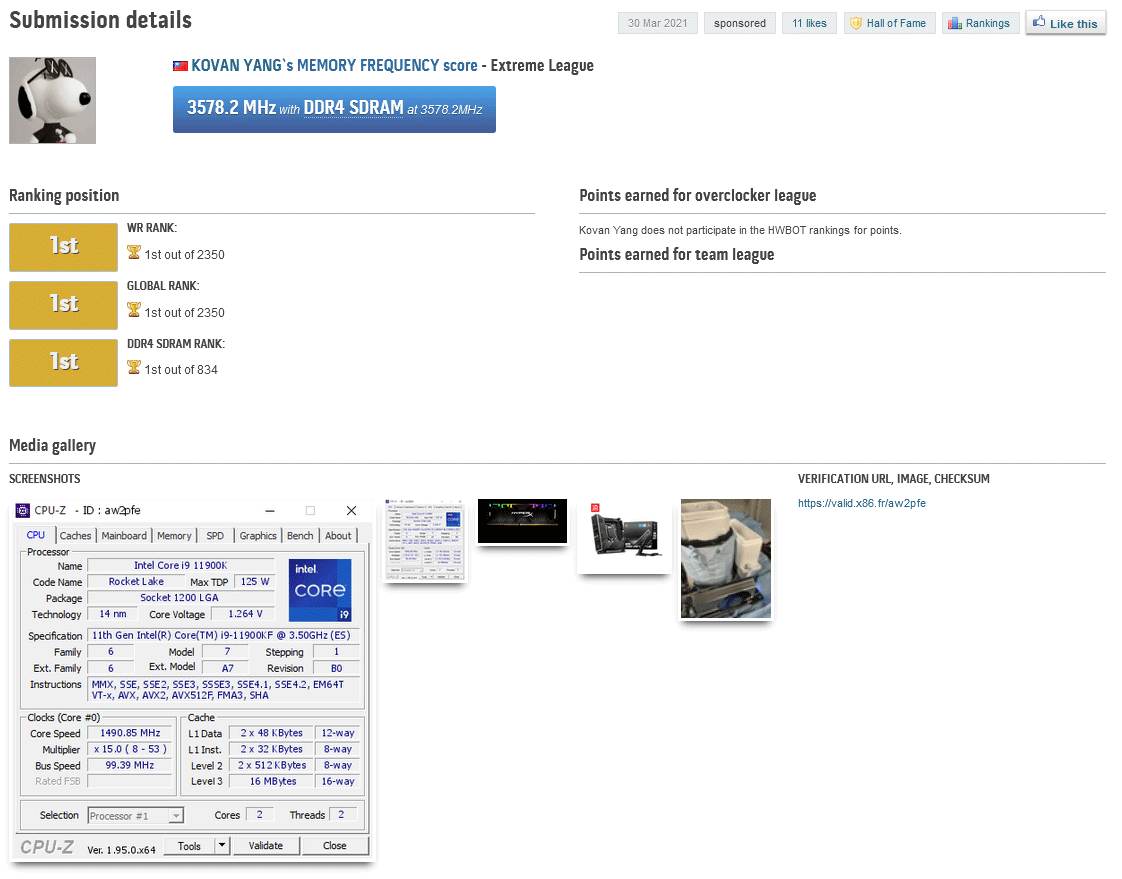Open KOVAN YANG's MEMORY FREQUENCY score link

(334, 66)
